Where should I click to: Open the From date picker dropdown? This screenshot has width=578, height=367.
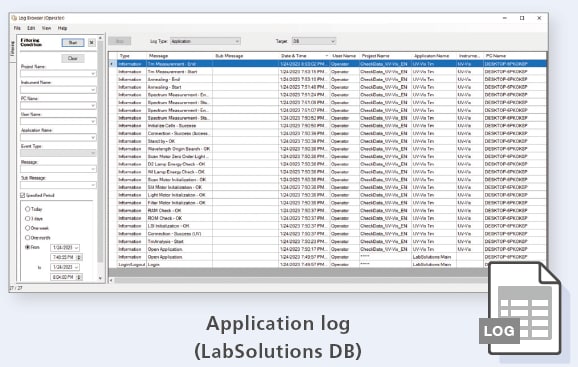76,248
